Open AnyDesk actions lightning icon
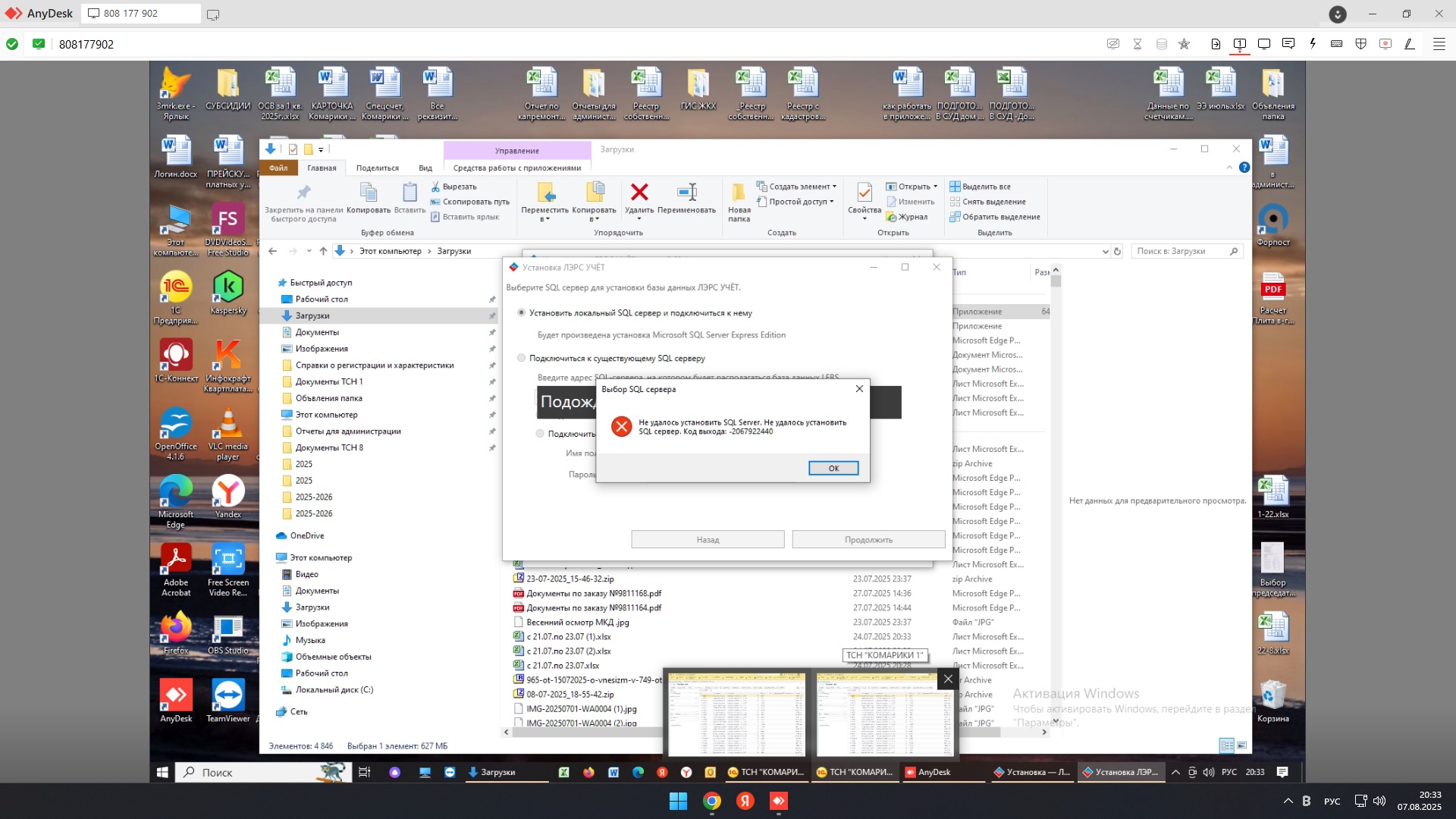Viewport: 1456px width, 819px height. pyautogui.click(x=1313, y=44)
